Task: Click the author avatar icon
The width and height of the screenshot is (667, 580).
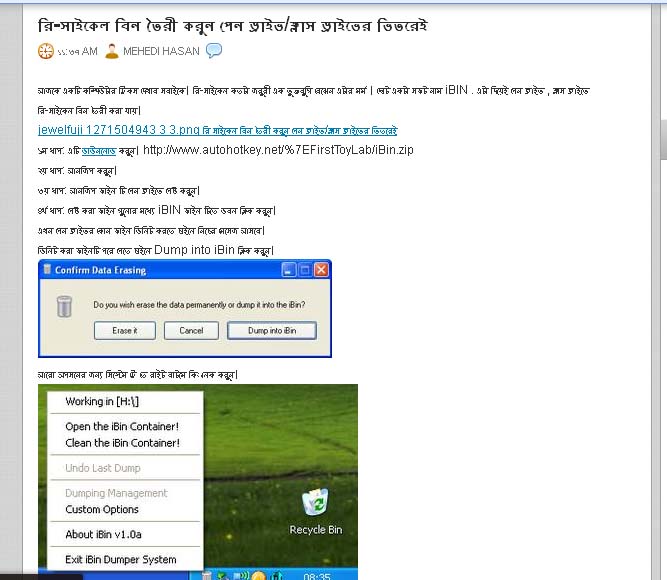Action: [112, 51]
